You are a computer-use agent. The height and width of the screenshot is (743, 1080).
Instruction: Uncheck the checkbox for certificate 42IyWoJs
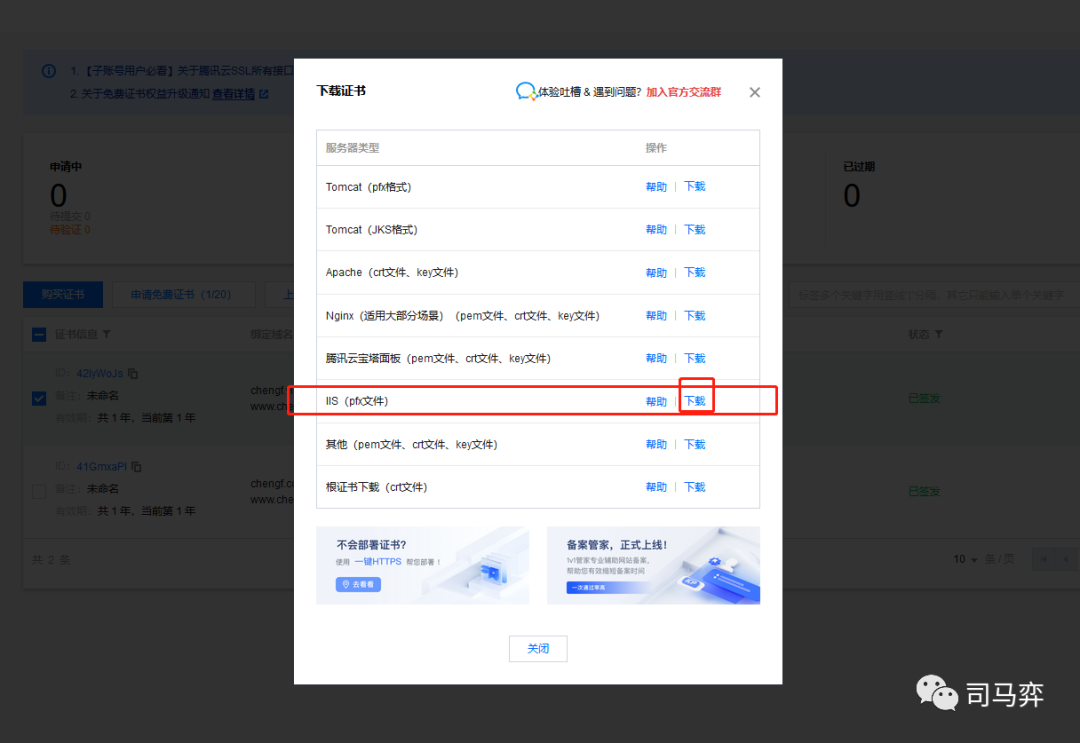coord(39,398)
